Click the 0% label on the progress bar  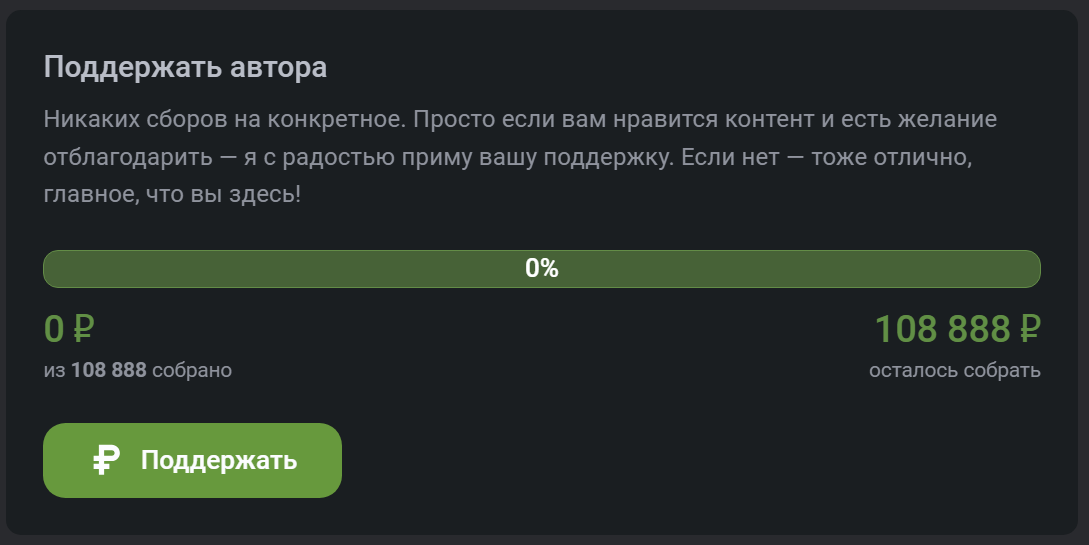tap(541, 269)
